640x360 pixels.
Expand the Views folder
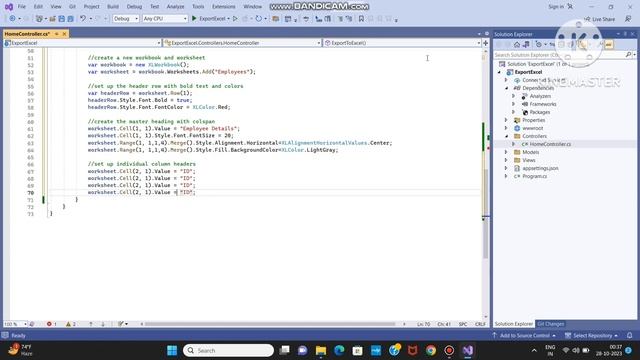[x=507, y=160]
